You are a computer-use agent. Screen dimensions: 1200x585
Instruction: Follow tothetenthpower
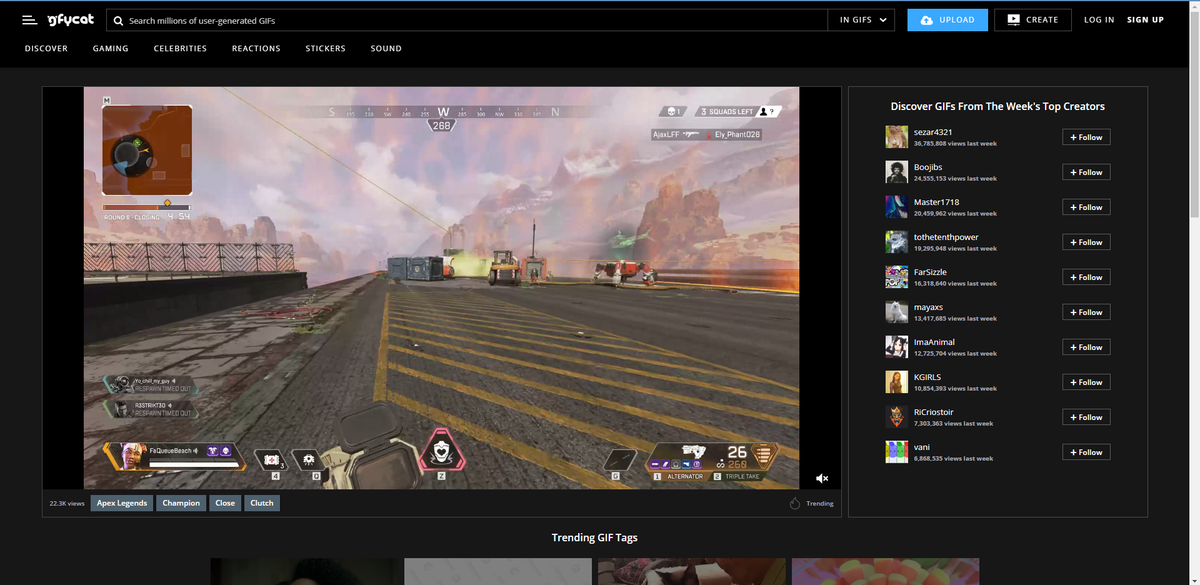1086,242
